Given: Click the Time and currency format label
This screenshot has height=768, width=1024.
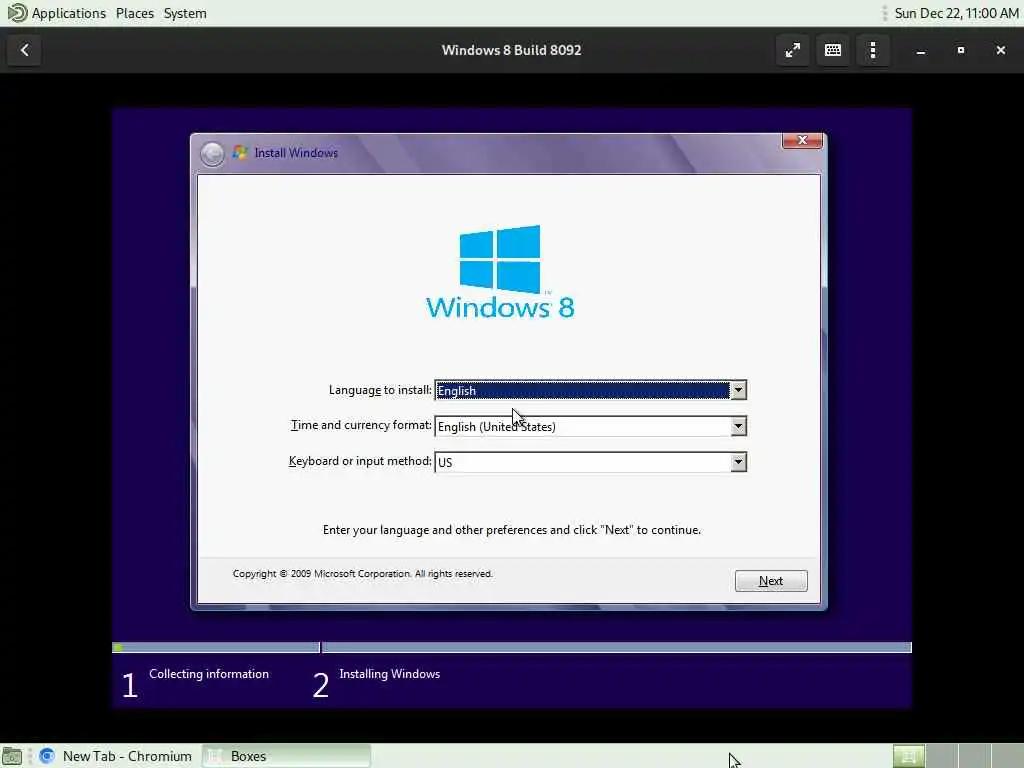Looking at the screenshot, I should [361, 425].
